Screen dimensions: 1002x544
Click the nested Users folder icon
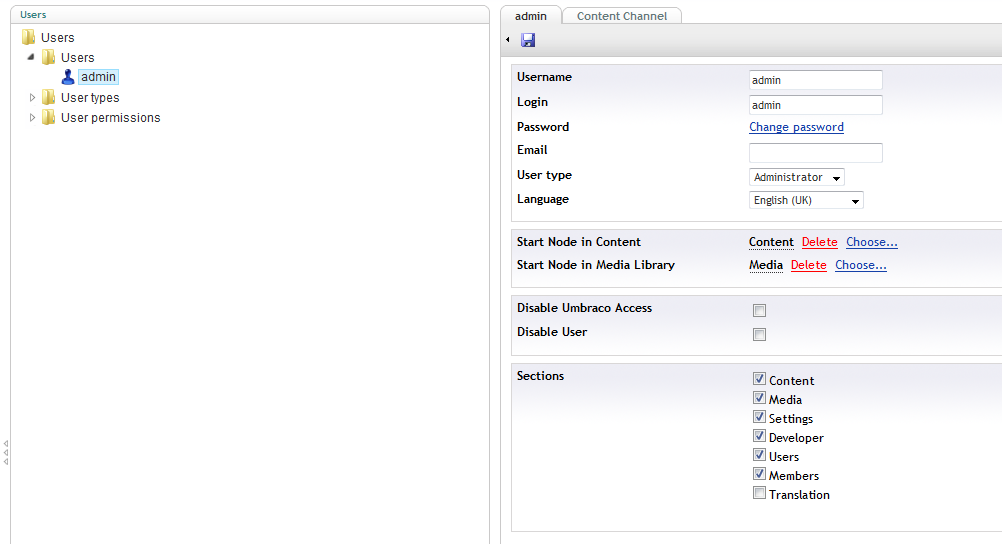point(48,57)
